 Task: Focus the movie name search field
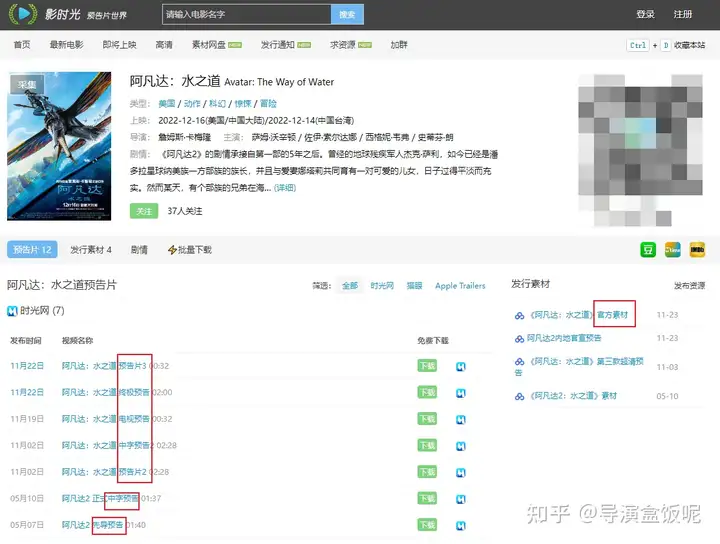click(x=247, y=14)
